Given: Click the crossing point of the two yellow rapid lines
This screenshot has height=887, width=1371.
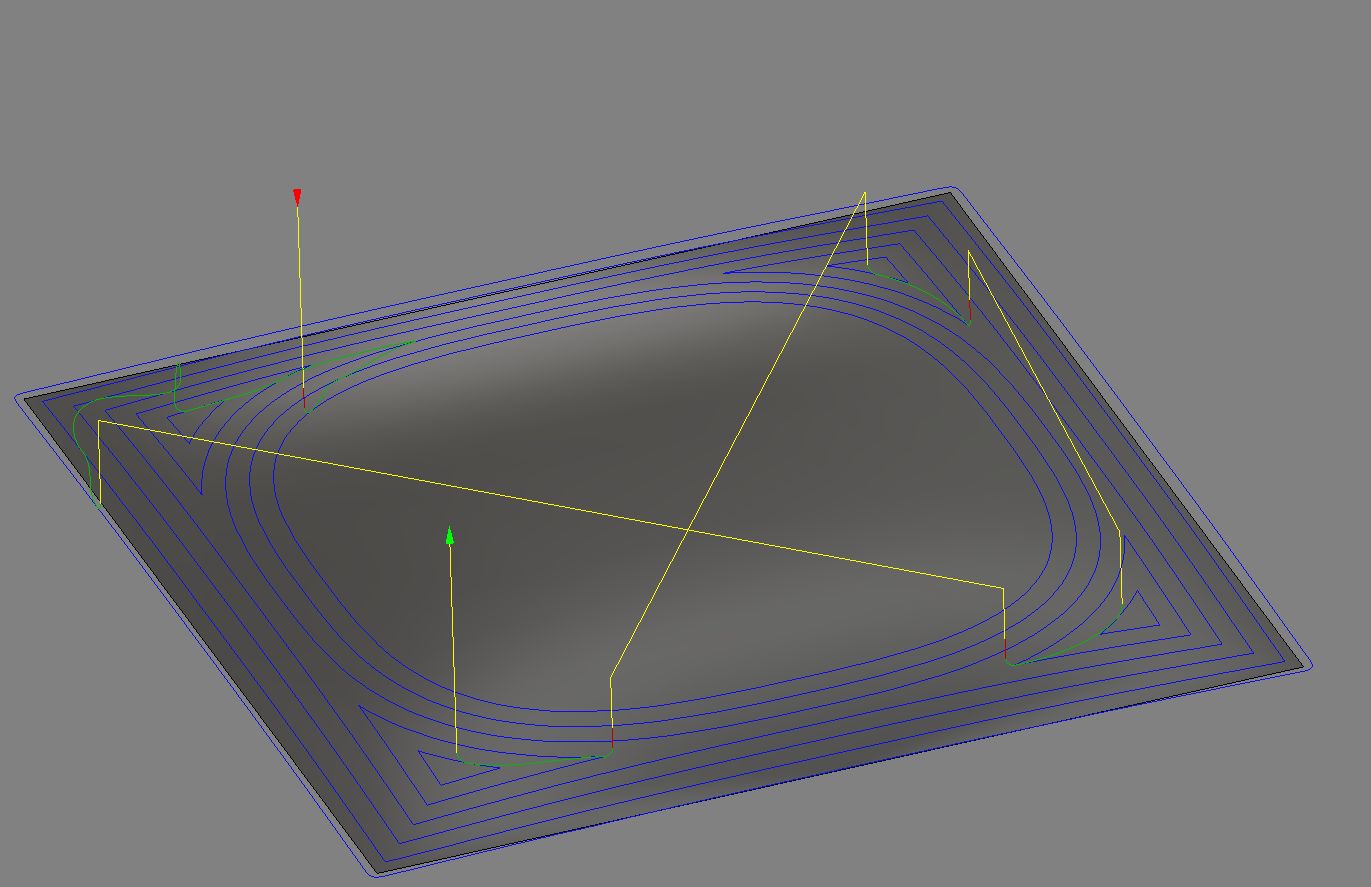Looking at the screenshot, I should click(x=688, y=528).
